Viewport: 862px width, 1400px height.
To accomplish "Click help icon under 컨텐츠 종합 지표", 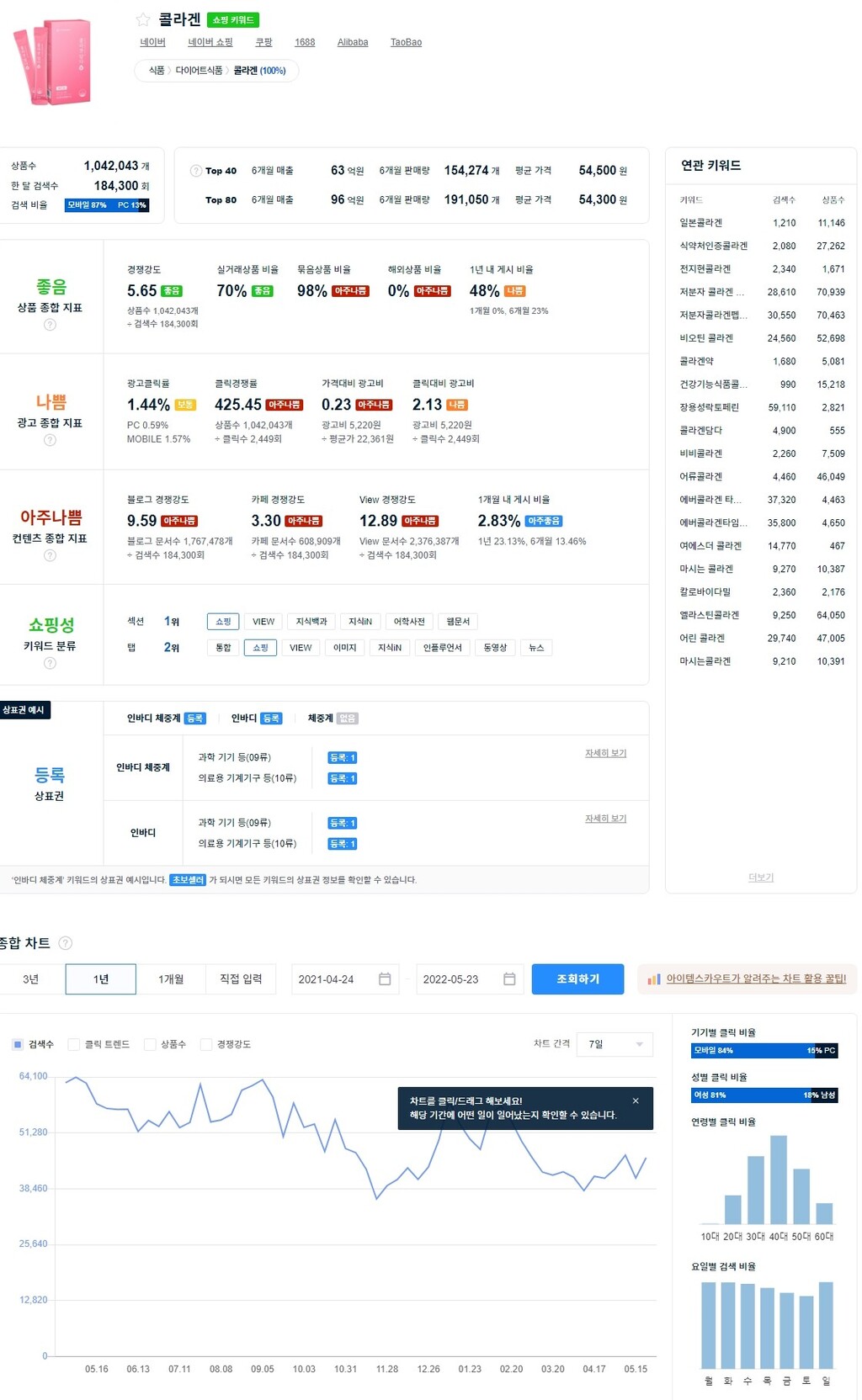I will [x=50, y=555].
